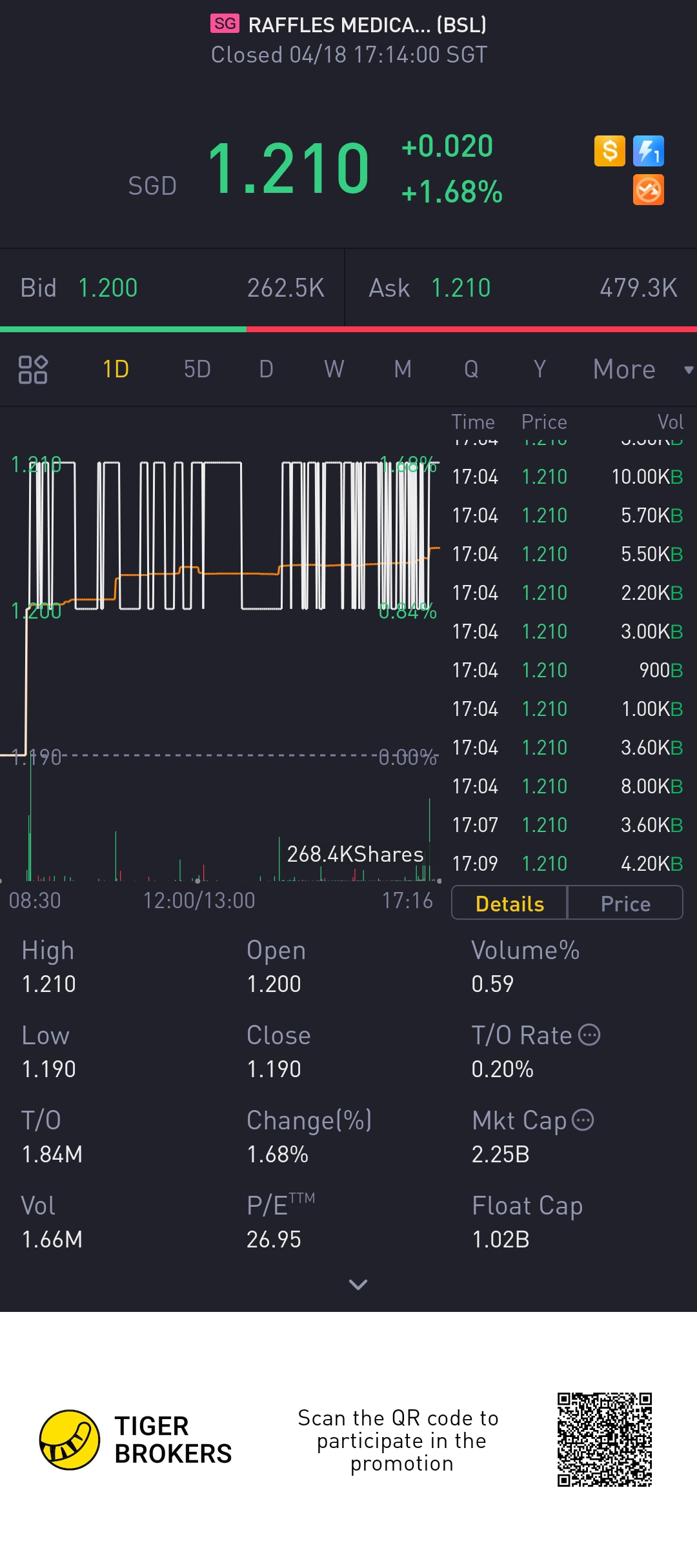Tap the Mkt Cap info icon
This screenshot has width=697, height=1568.
click(x=583, y=1120)
